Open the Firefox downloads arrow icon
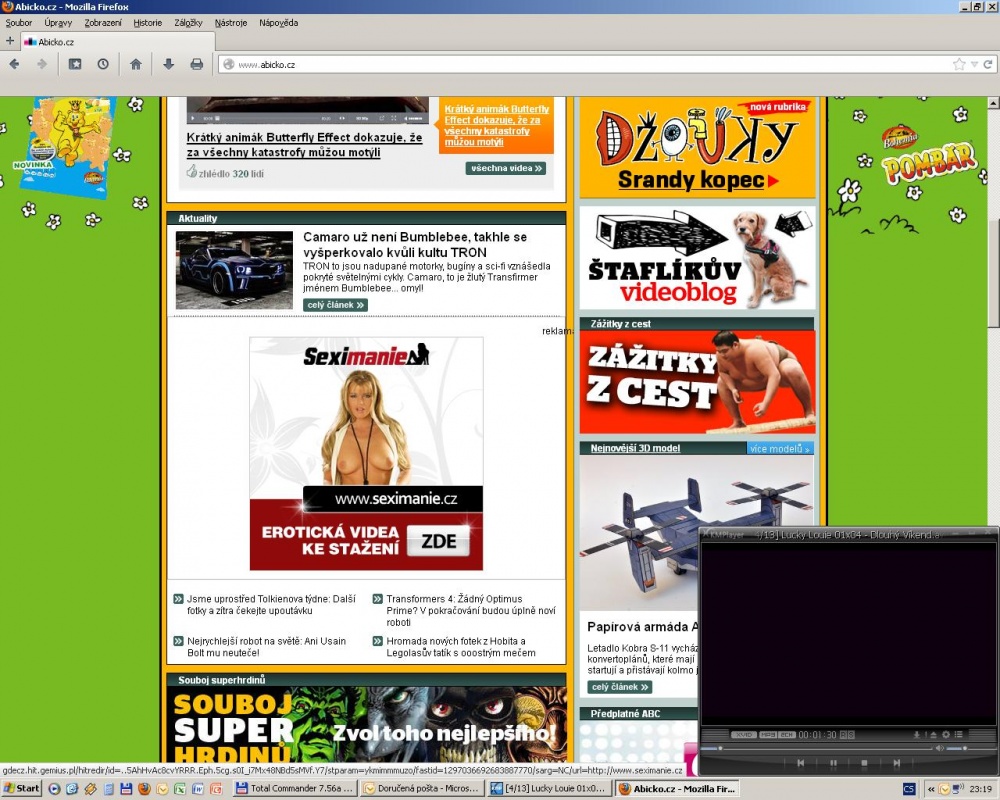 pos(168,64)
